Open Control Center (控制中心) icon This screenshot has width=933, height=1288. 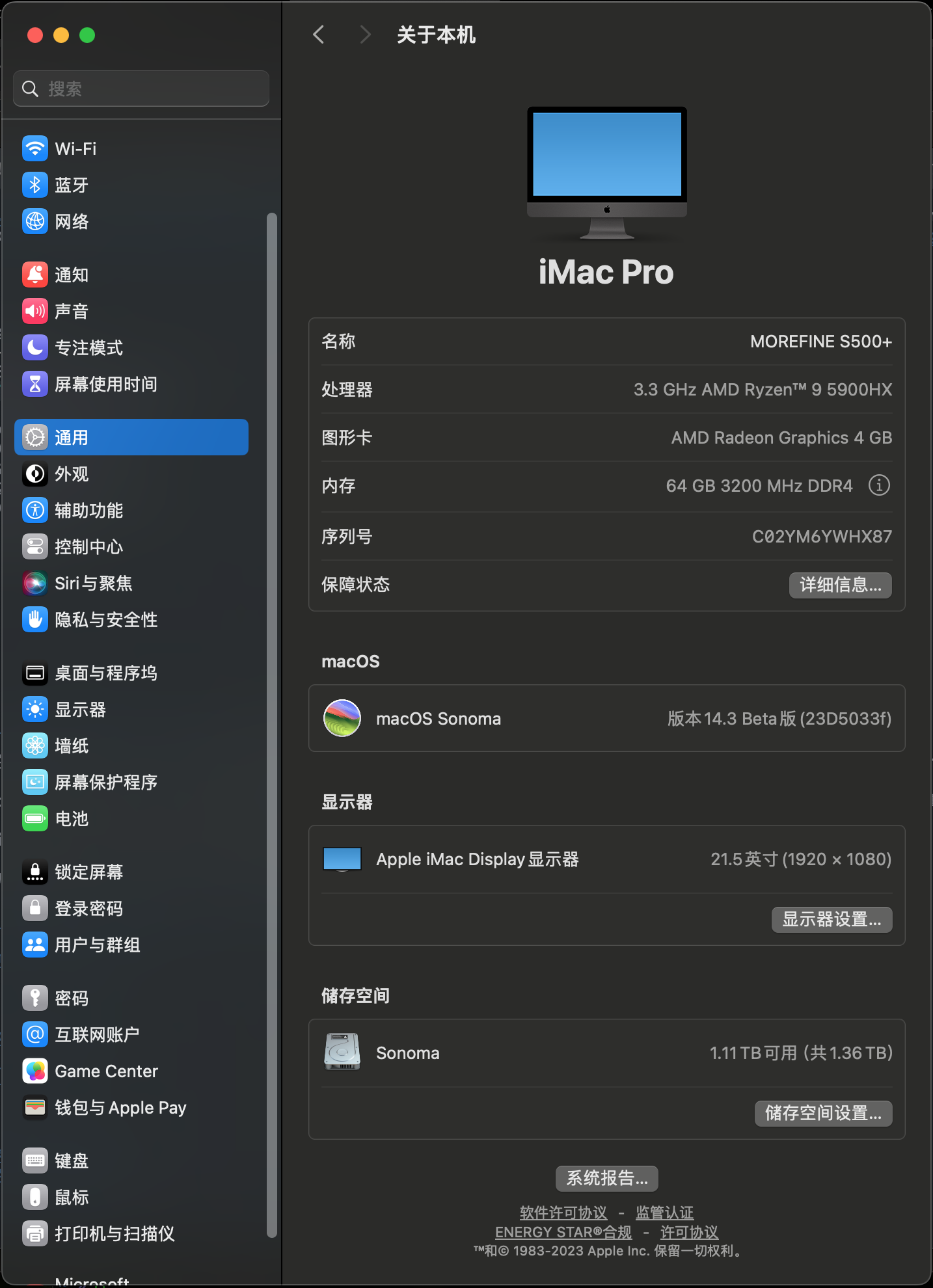coord(35,546)
